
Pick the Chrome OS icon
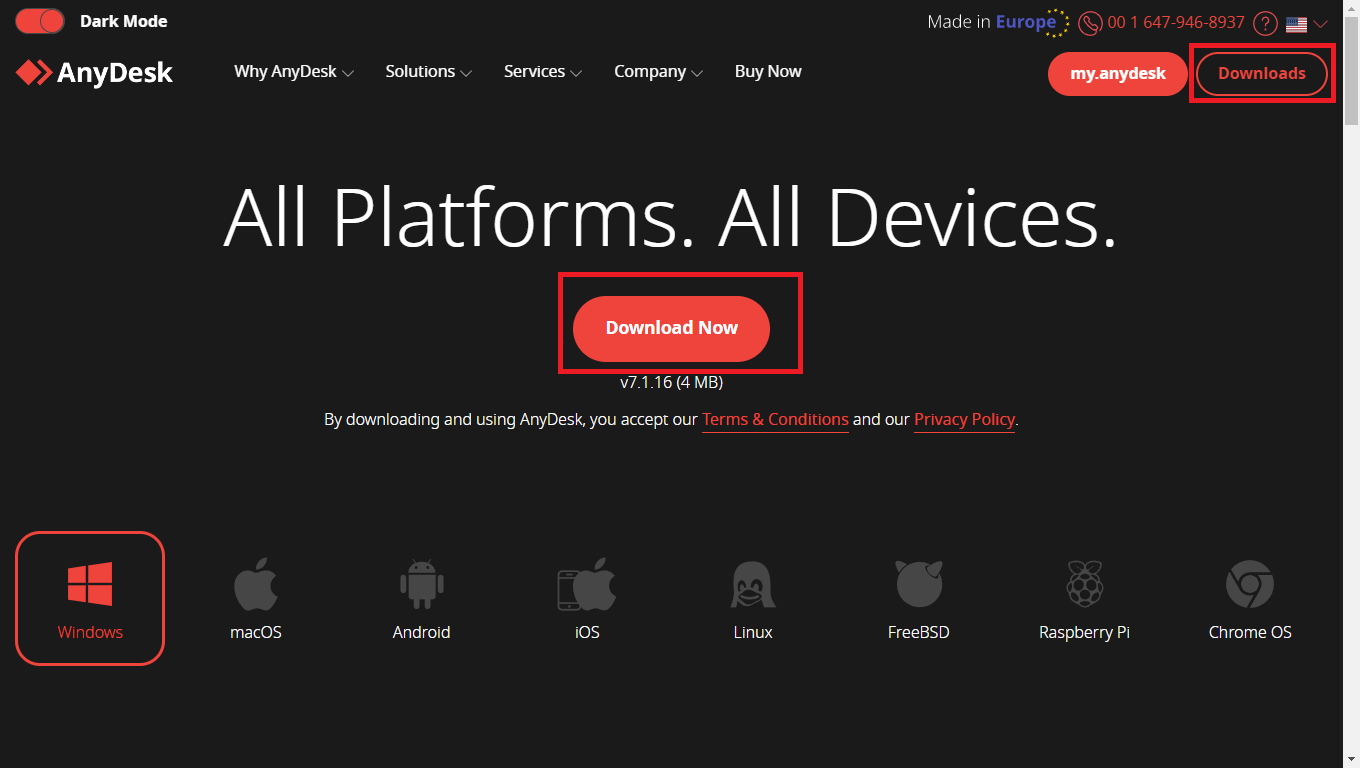(x=1250, y=584)
